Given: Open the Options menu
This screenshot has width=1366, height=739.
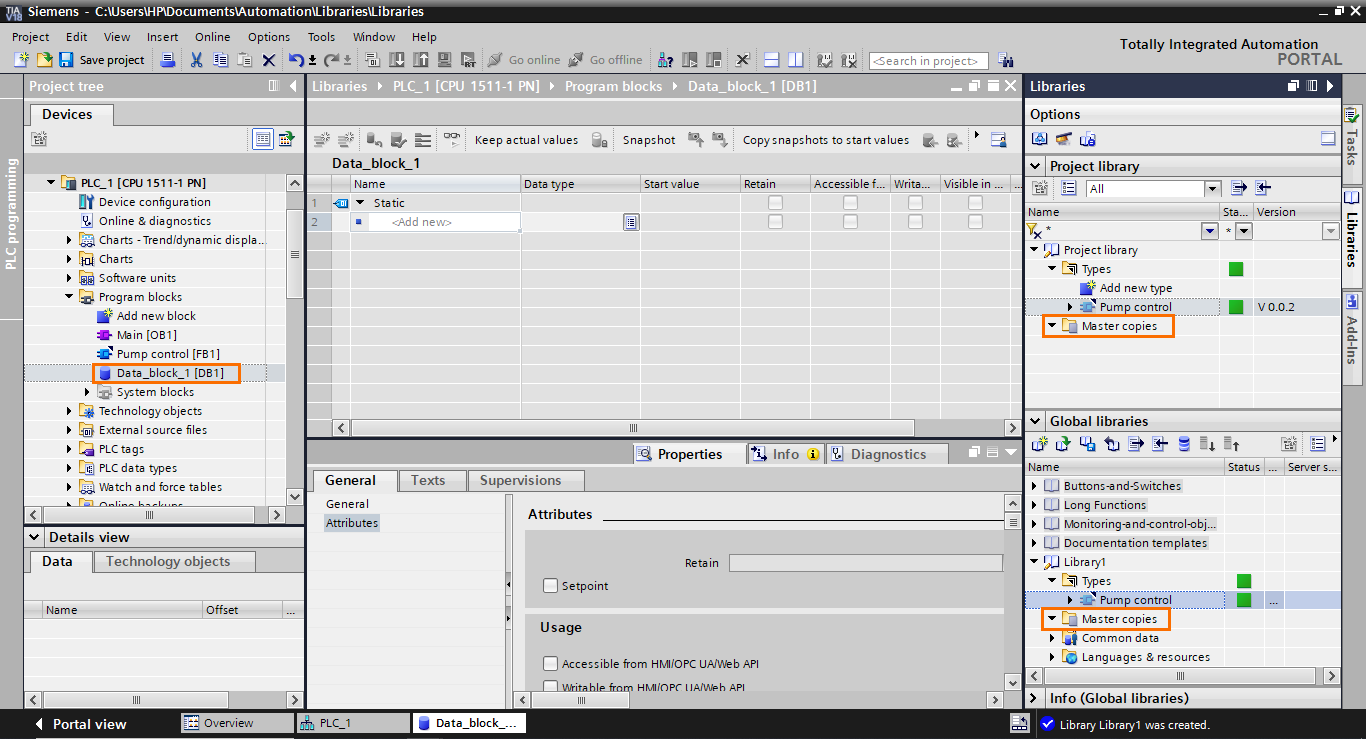Looking at the screenshot, I should click(x=268, y=37).
